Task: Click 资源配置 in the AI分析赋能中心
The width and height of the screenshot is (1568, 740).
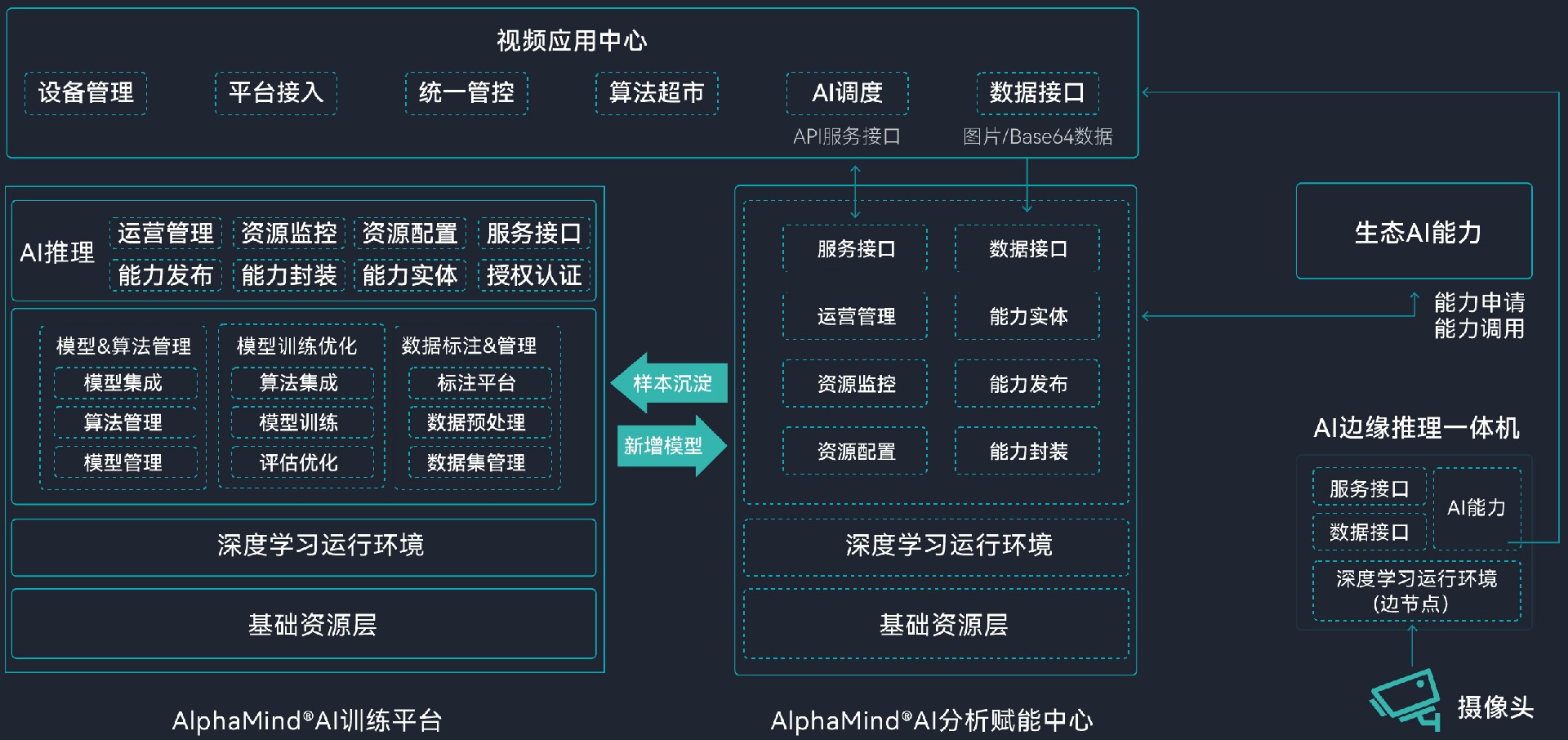Action: 855,451
